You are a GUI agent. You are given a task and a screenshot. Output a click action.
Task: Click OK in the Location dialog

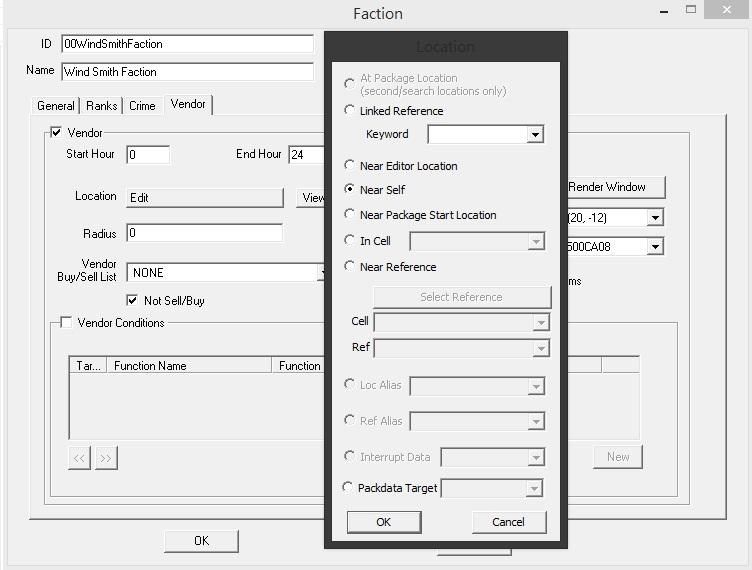click(x=384, y=522)
